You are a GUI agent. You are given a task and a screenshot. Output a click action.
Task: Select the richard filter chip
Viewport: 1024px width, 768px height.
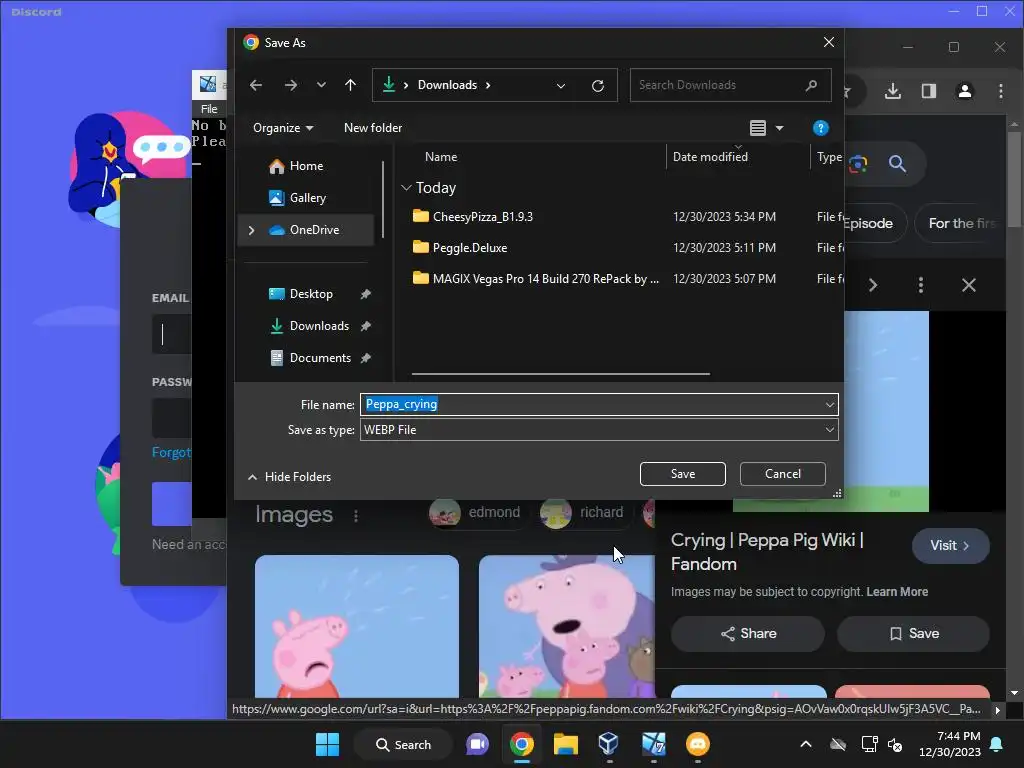coord(585,513)
